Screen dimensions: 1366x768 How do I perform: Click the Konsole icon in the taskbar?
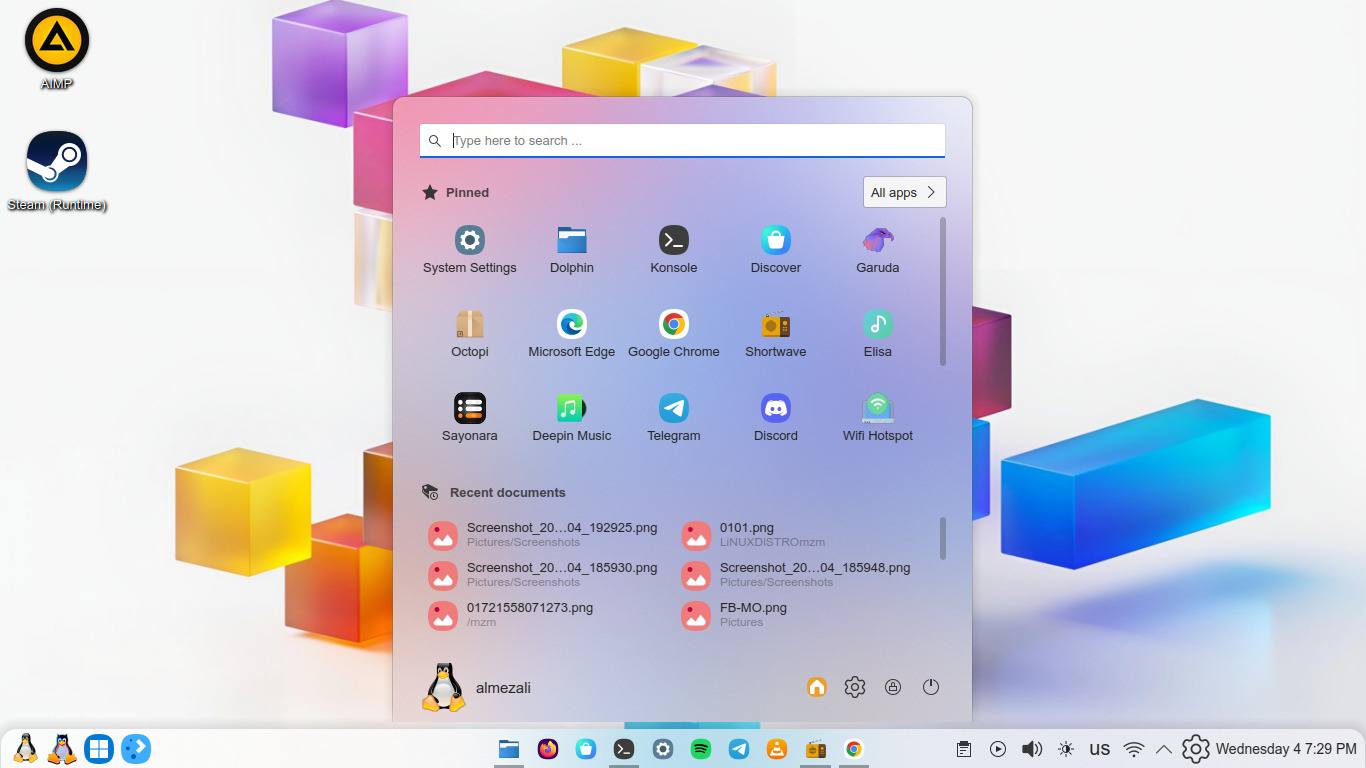624,748
